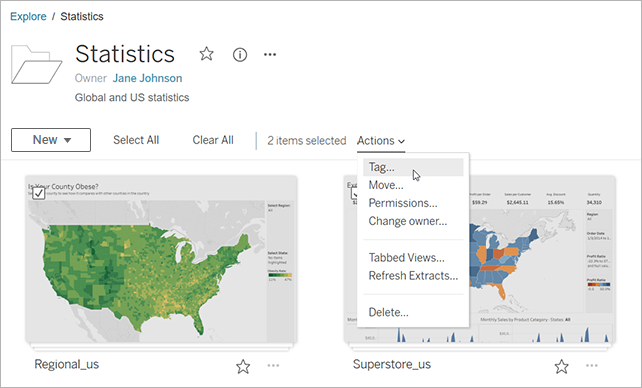Open the Regional_us map thumbnail

161,259
